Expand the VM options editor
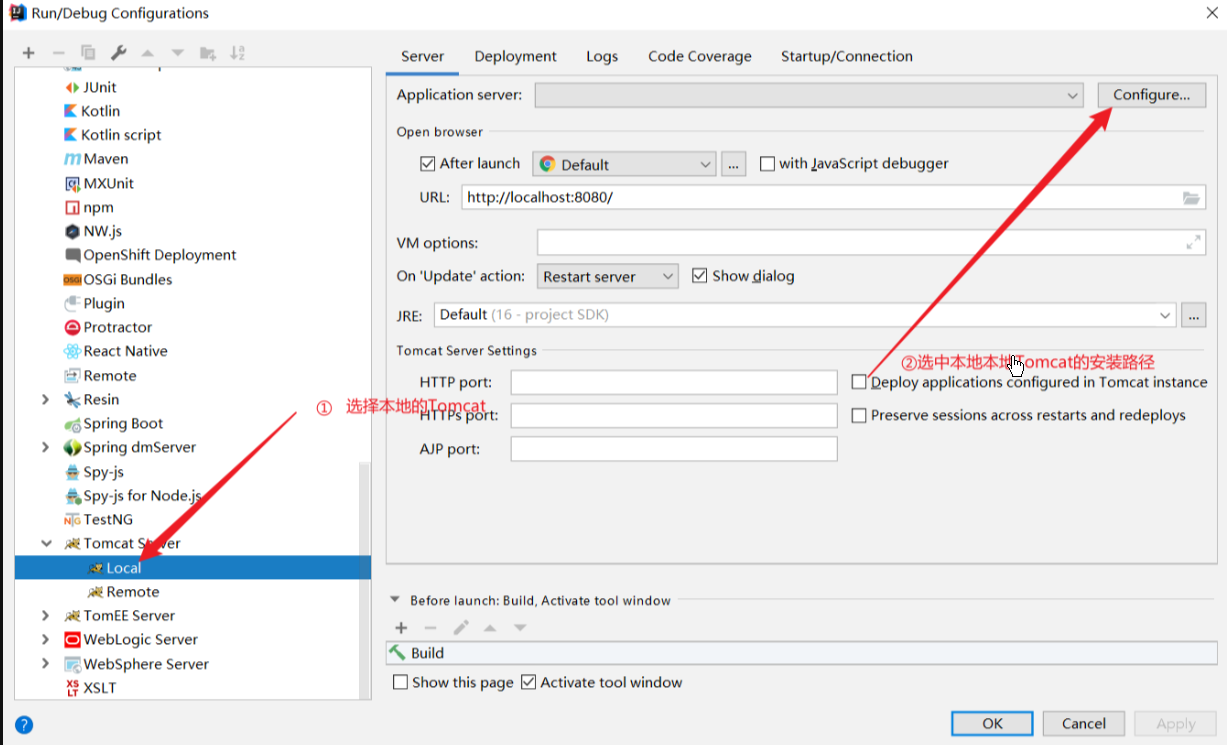Viewport: 1227px width, 745px height. [1193, 243]
